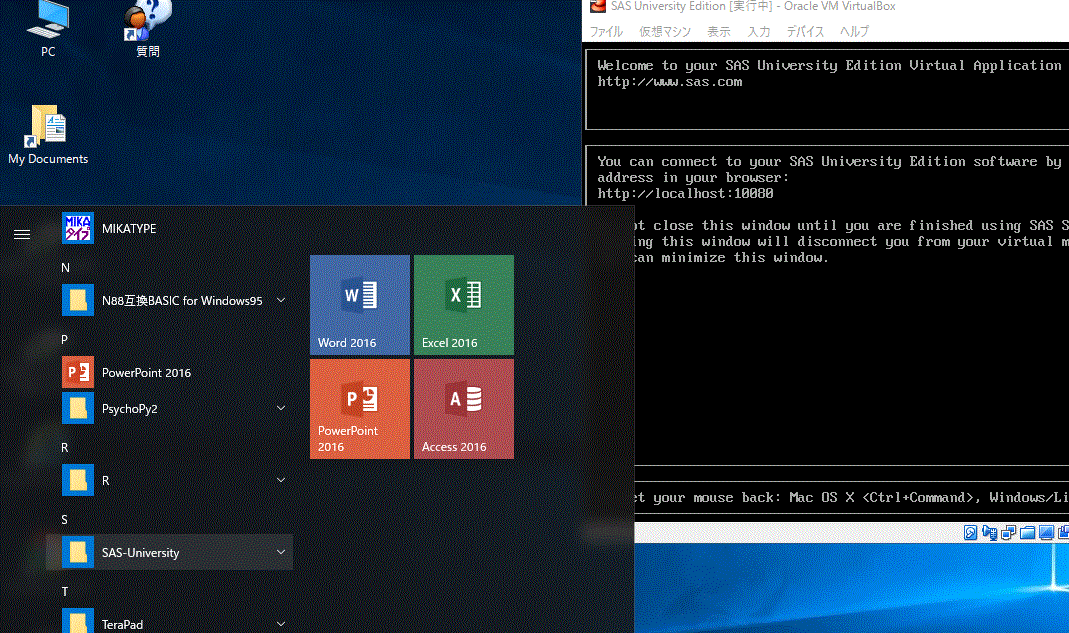Image resolution: width=1069 pixels, height=633 pixels.
Task: Open the PC desktop icon
Action: click(47, 29)
